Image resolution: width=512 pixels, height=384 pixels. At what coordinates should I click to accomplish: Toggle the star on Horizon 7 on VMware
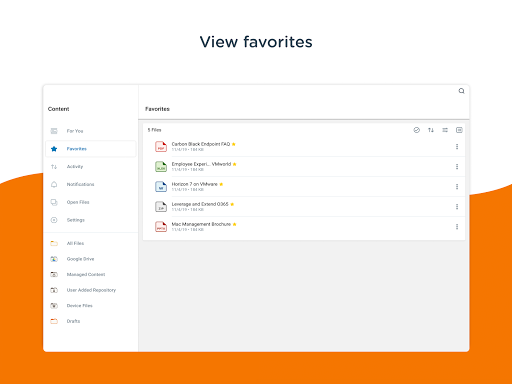click(221, 184)
